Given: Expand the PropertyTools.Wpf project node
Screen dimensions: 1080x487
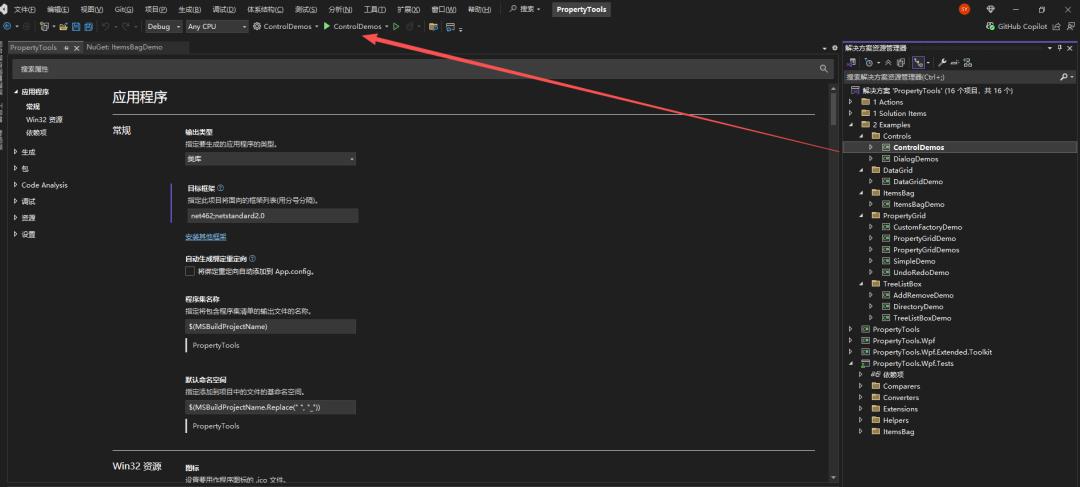Looking at the screenshot, I should [851, 340].
